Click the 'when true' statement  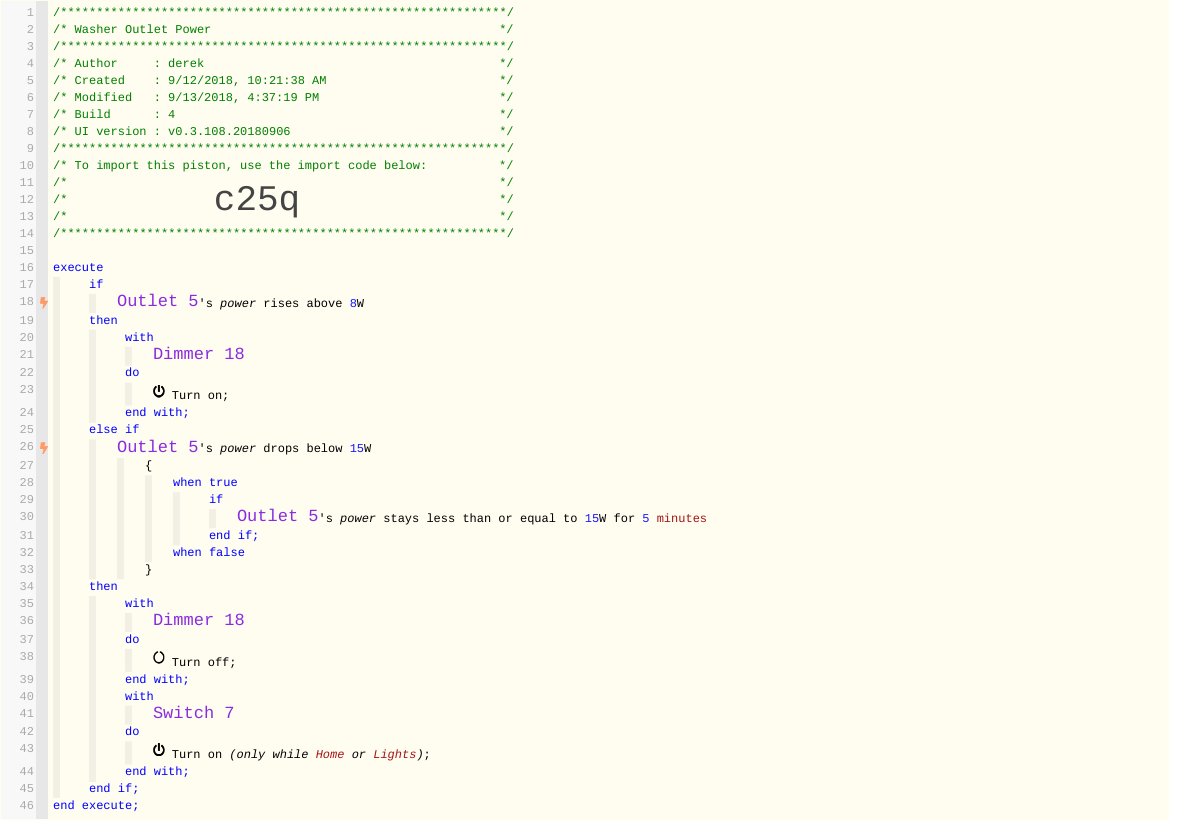point(205,483)
